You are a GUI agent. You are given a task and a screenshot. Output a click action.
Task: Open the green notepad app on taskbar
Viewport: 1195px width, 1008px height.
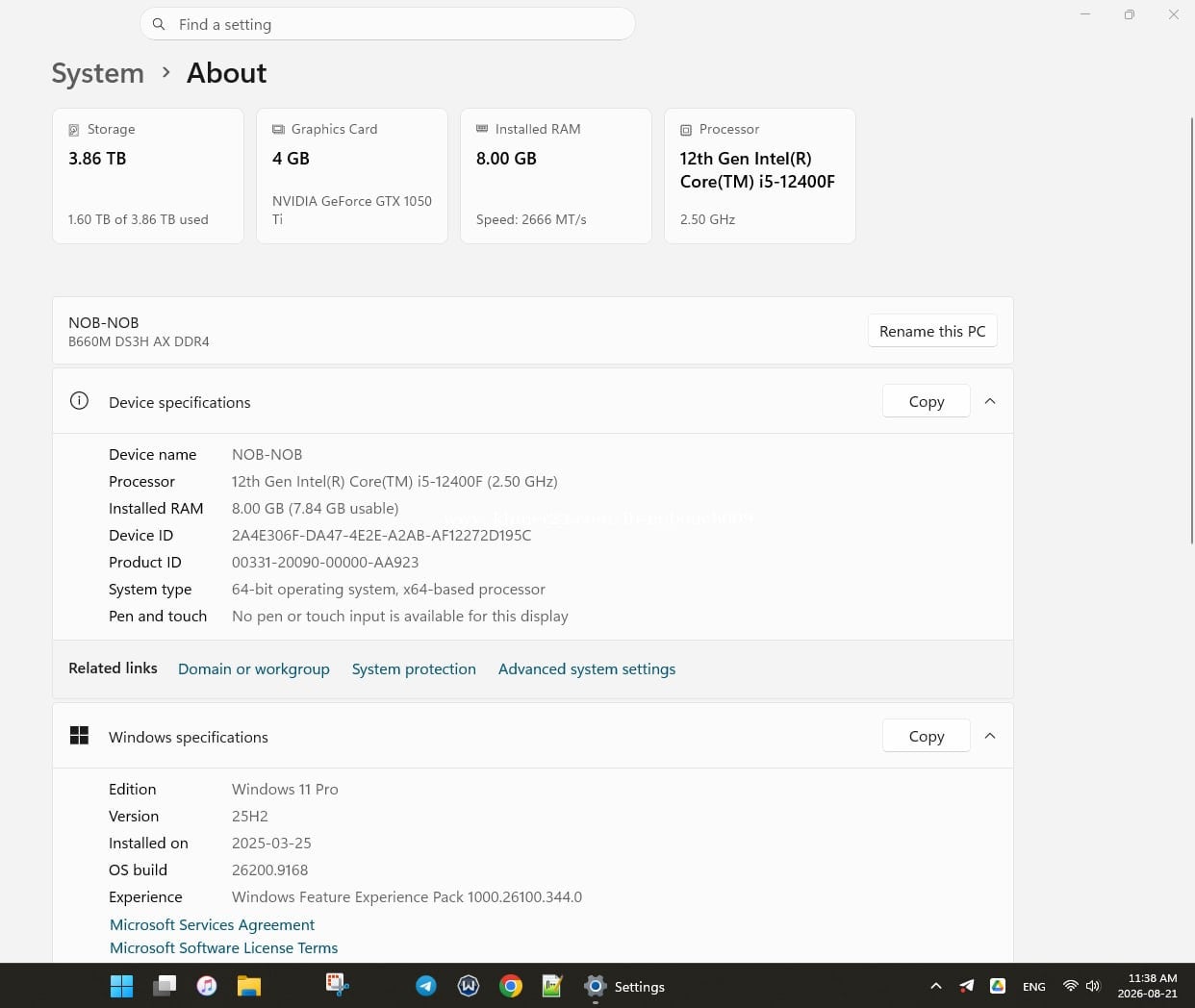(x=552, y=986)
